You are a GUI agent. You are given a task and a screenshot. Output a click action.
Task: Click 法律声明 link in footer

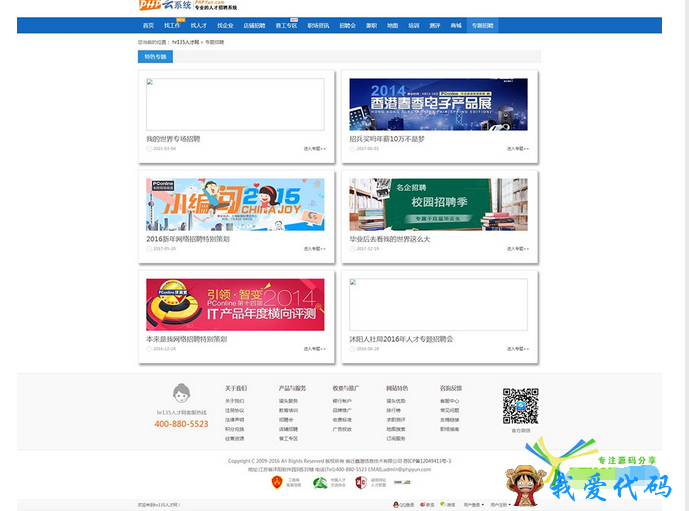pos(235,420)
